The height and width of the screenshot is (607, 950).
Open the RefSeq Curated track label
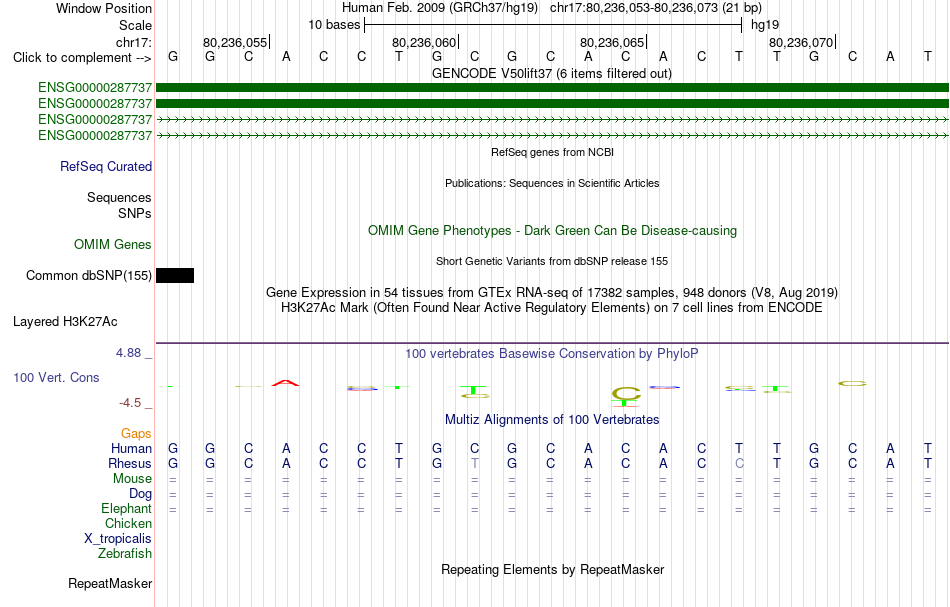(x=106, y=167)
